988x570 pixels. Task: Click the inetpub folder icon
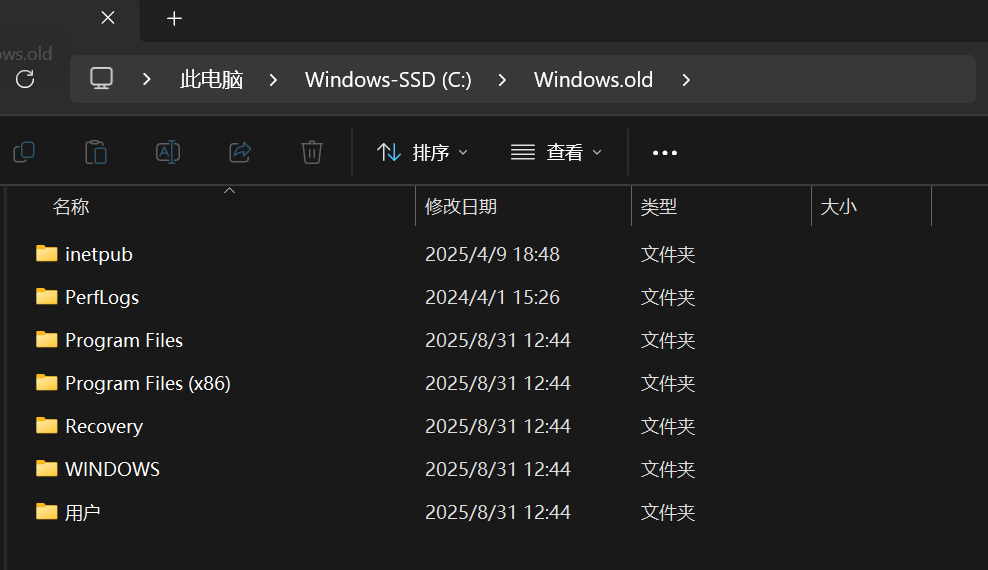[46, 254]
